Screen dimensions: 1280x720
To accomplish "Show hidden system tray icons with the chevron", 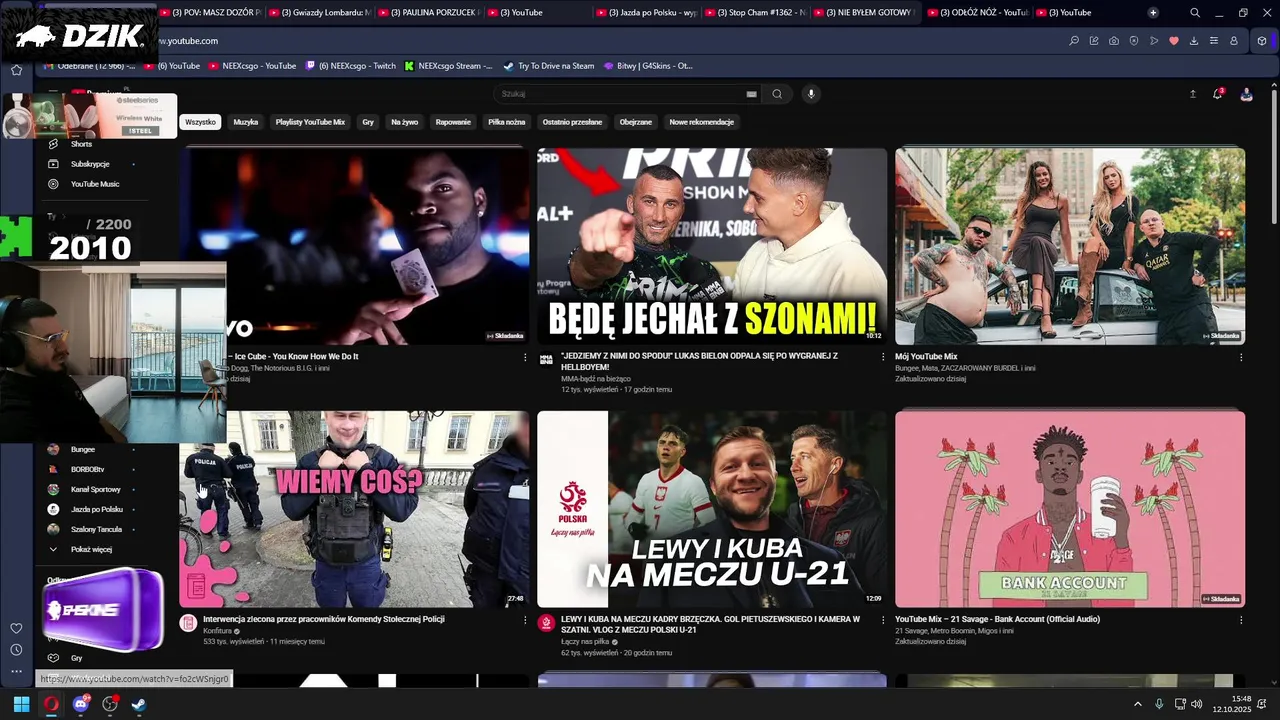I will tap(1137, 704).
